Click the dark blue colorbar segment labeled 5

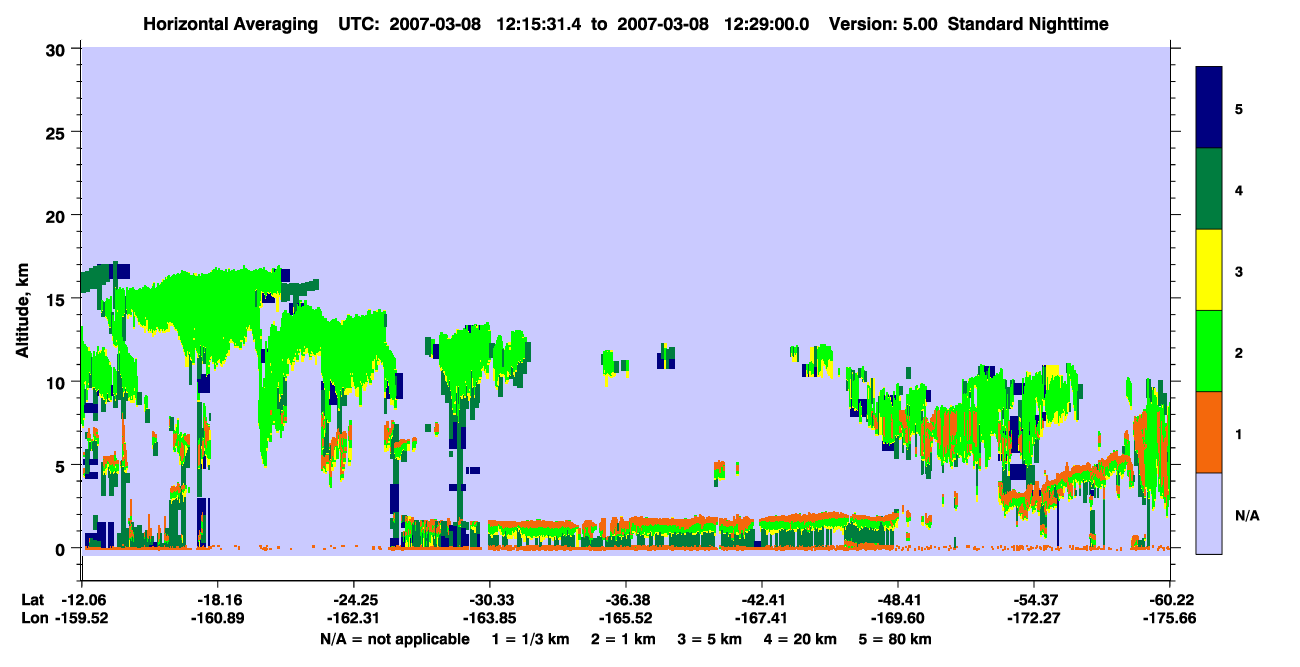(1209, 107)
